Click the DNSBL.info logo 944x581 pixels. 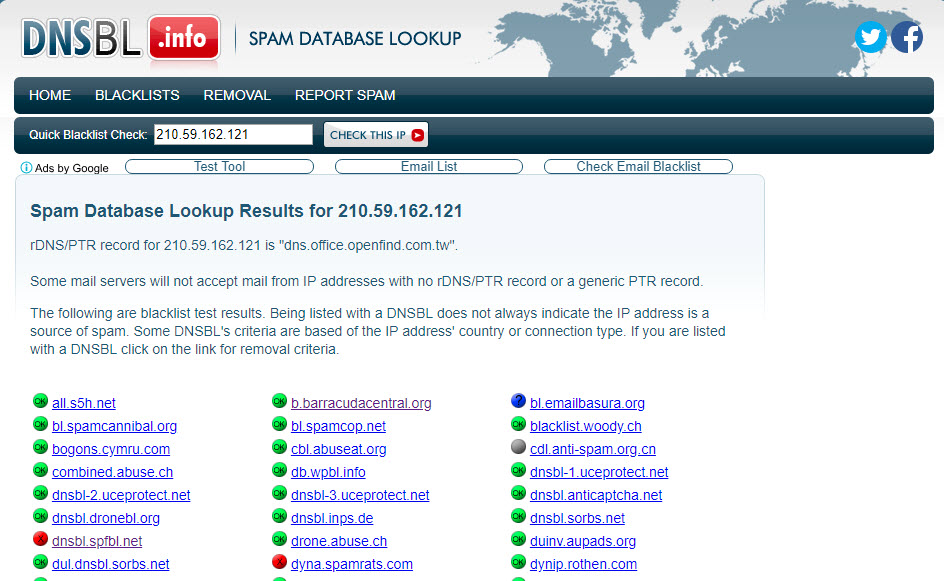(121, 38)
